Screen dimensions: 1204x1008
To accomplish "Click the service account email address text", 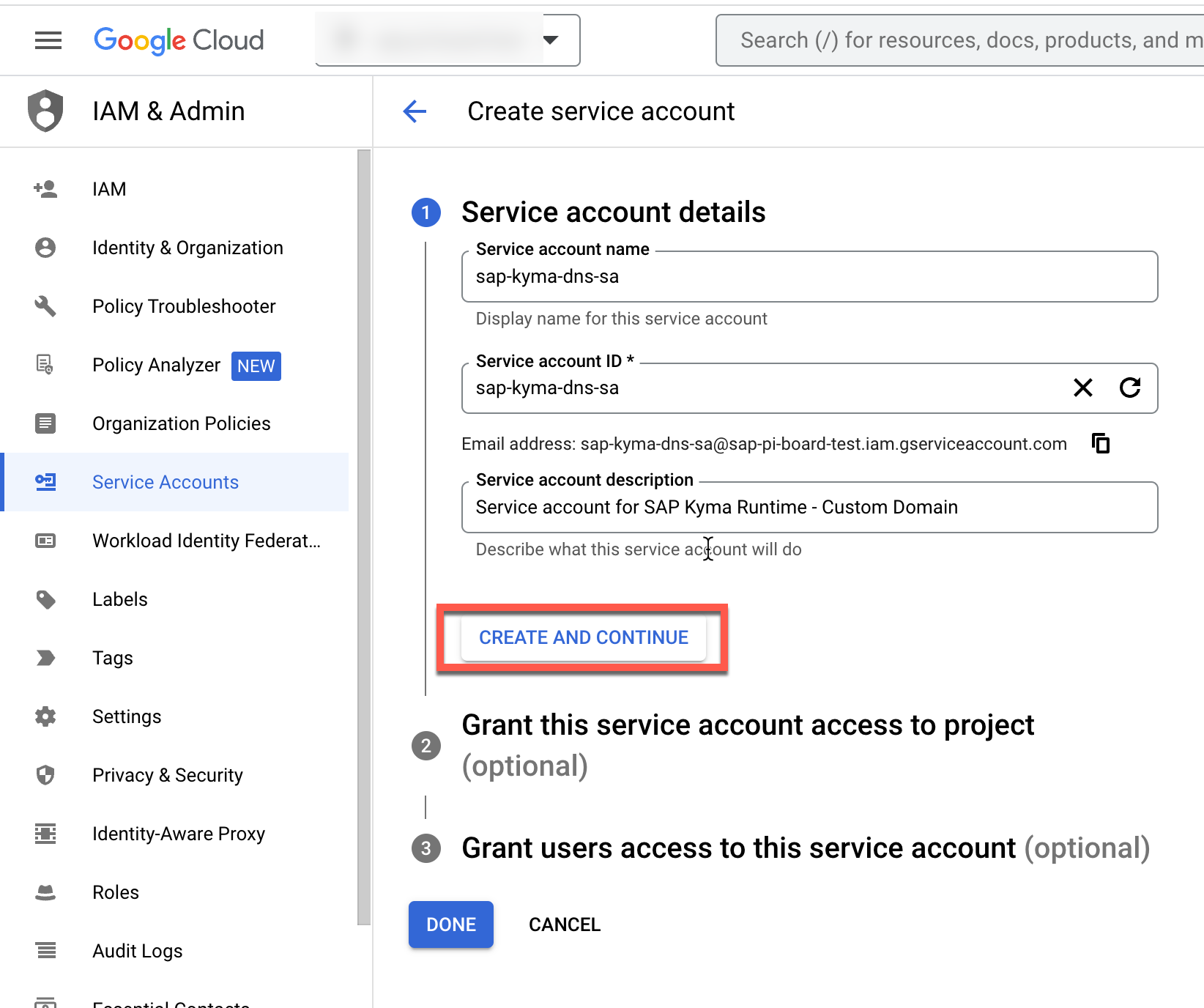I will click(823, 444).
